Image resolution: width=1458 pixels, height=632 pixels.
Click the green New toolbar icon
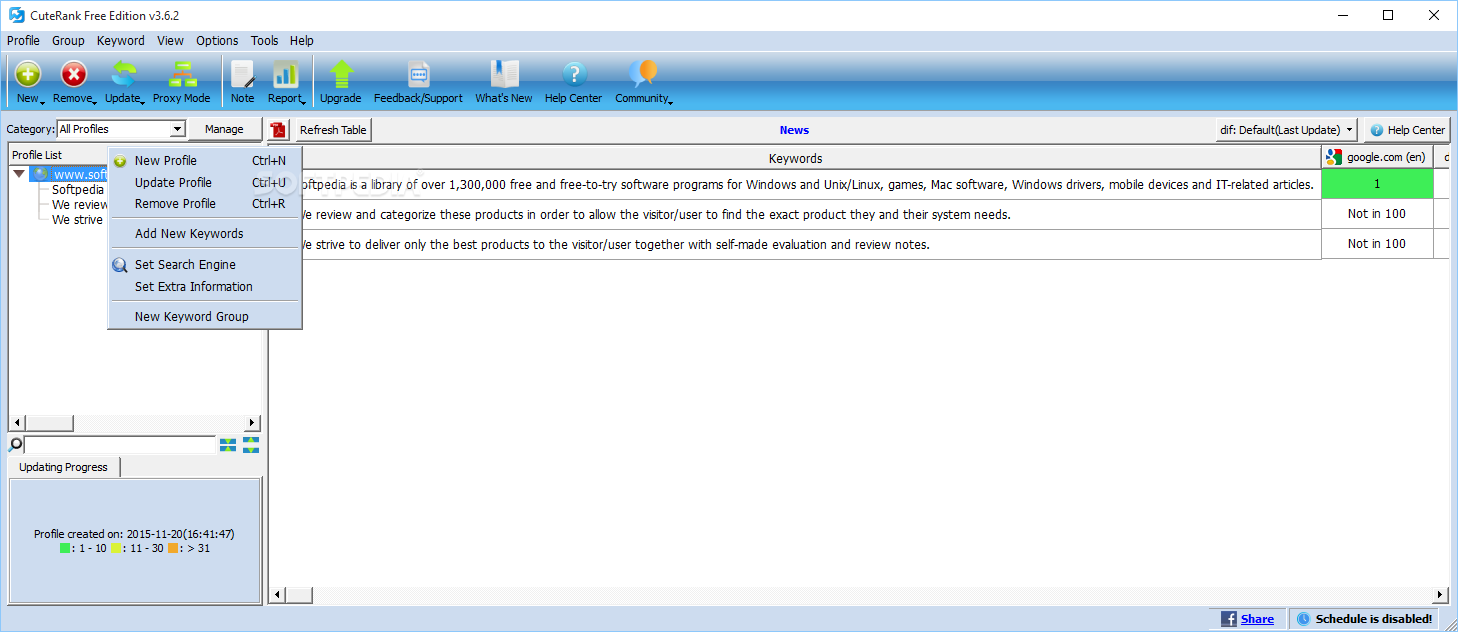pos(28,74)
